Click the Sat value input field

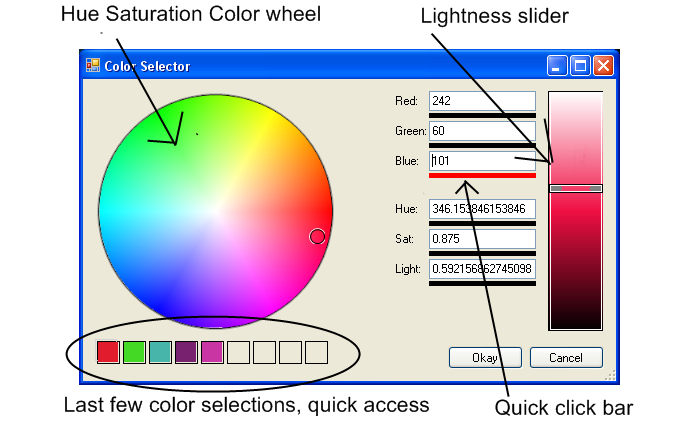(x=482, y=239)
